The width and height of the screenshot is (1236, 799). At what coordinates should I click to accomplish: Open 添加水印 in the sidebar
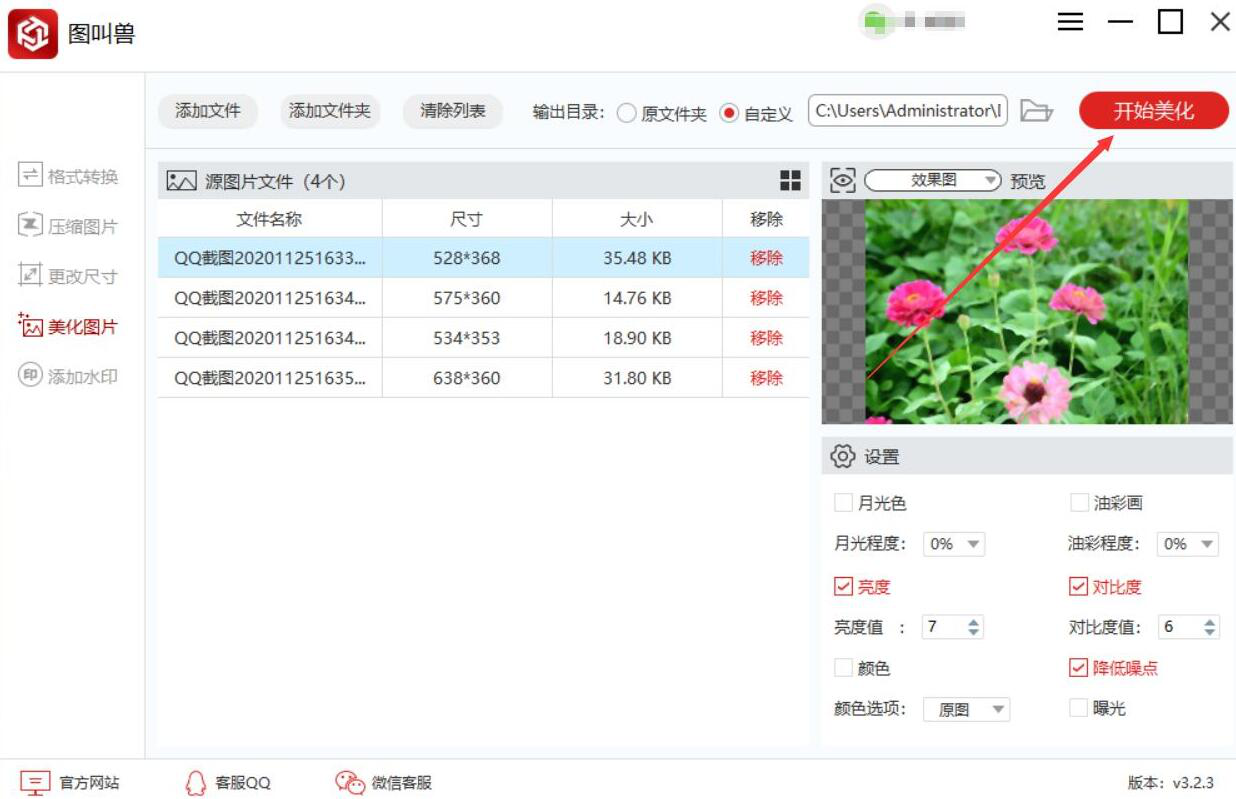click(68, 376)
